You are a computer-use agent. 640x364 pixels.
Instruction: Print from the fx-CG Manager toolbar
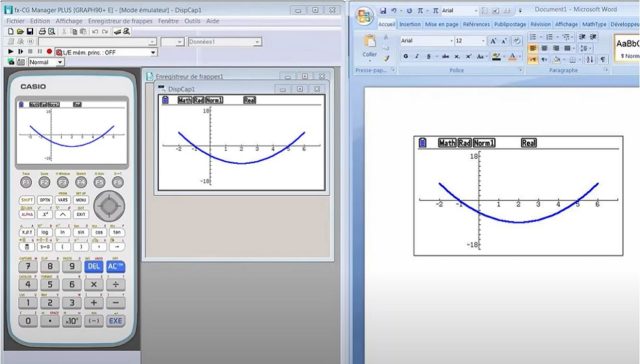pyautogui.click(x=42, y=31)
